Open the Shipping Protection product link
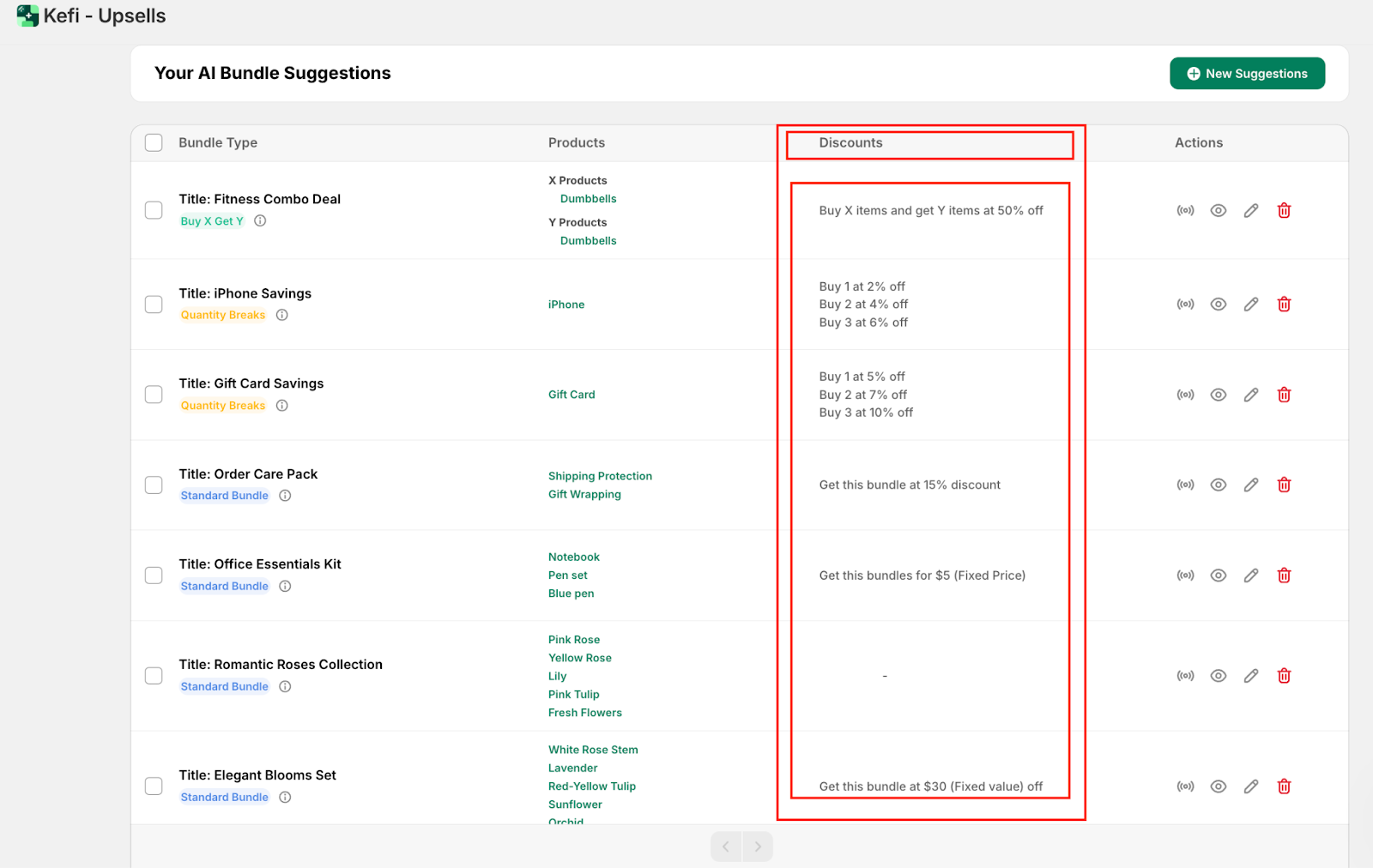 tap(600, 476)
